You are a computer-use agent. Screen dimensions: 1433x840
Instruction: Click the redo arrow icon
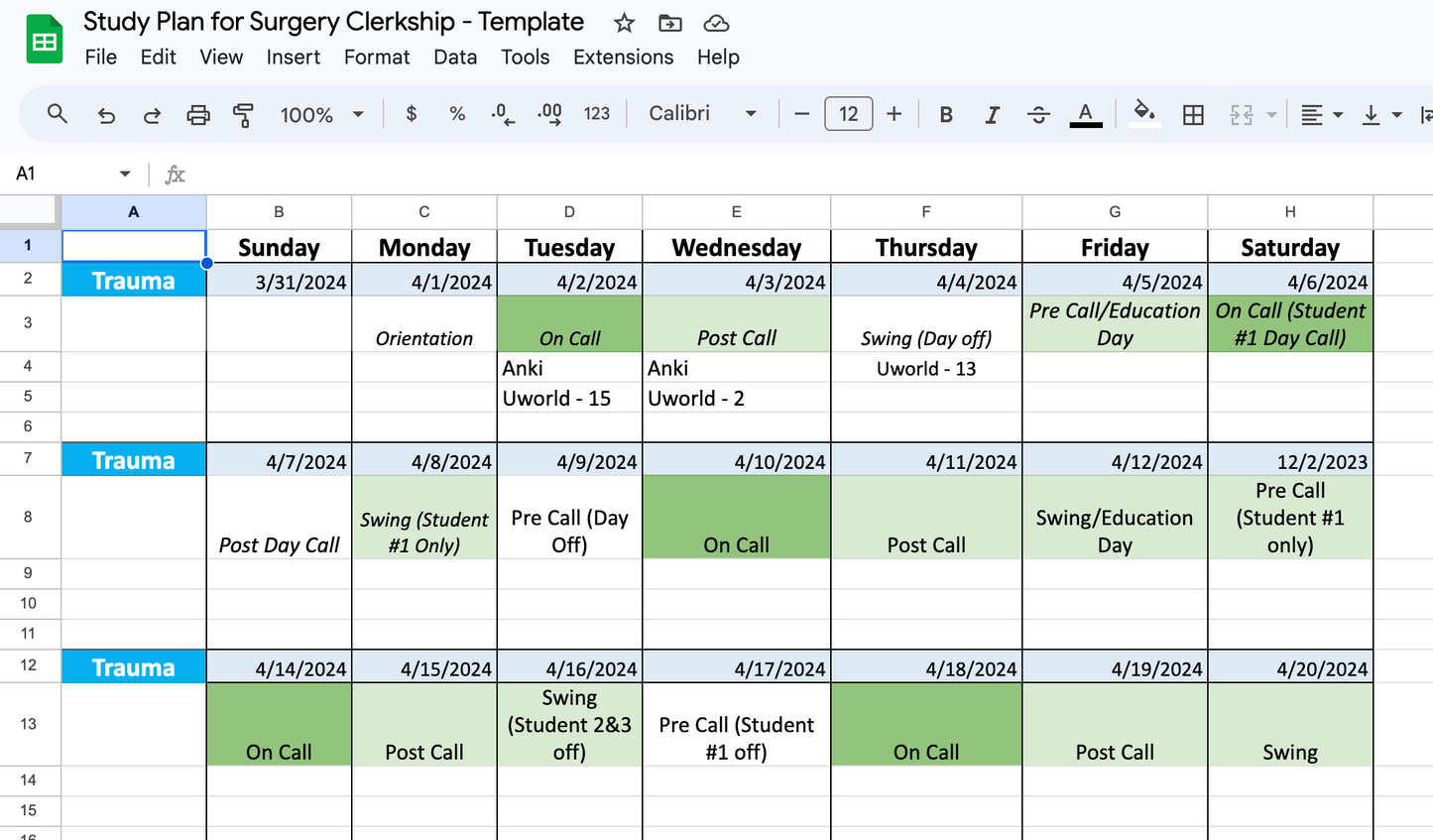pos(152,115)
